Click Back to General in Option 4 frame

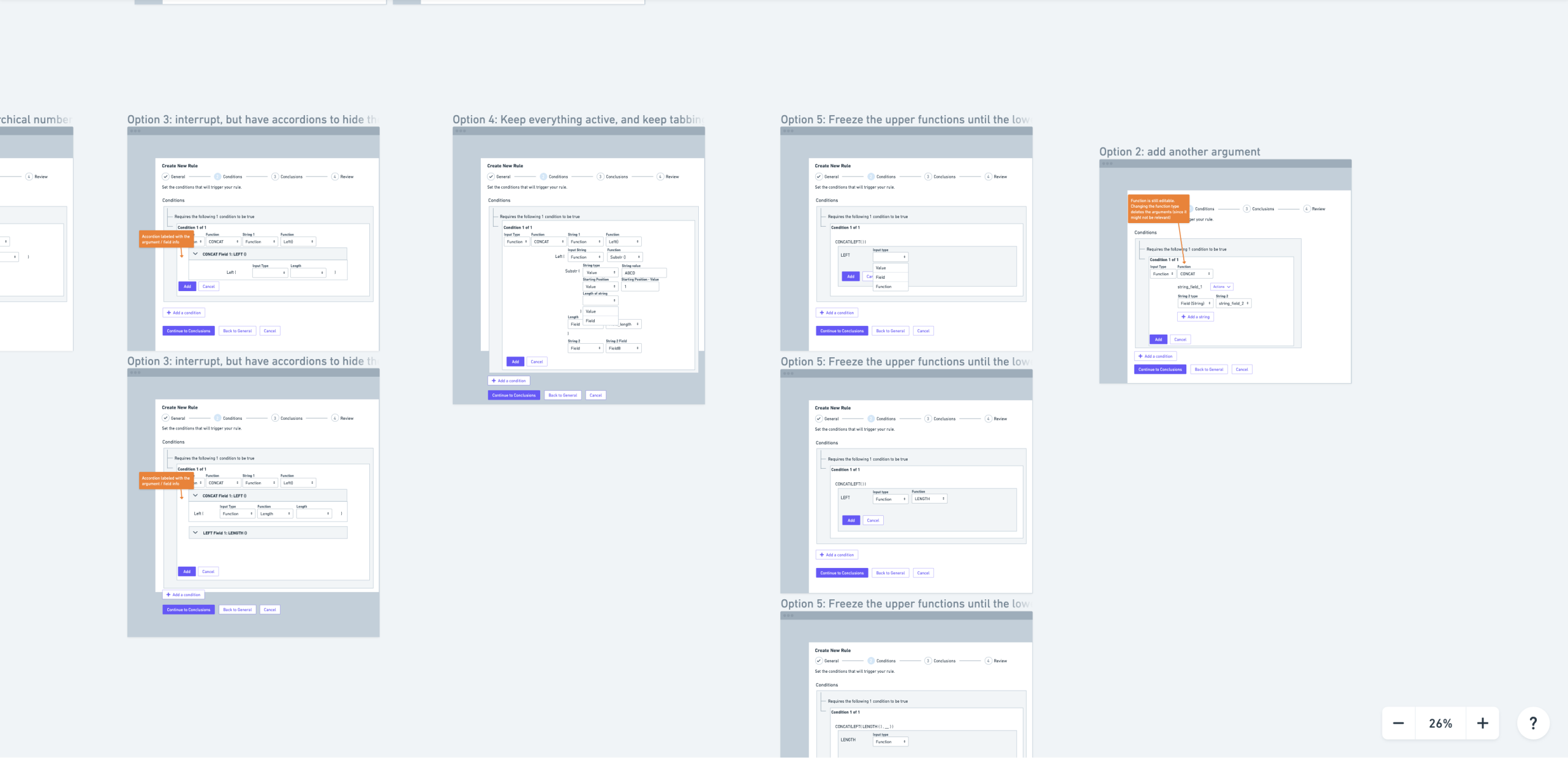(x=562, y=395)
